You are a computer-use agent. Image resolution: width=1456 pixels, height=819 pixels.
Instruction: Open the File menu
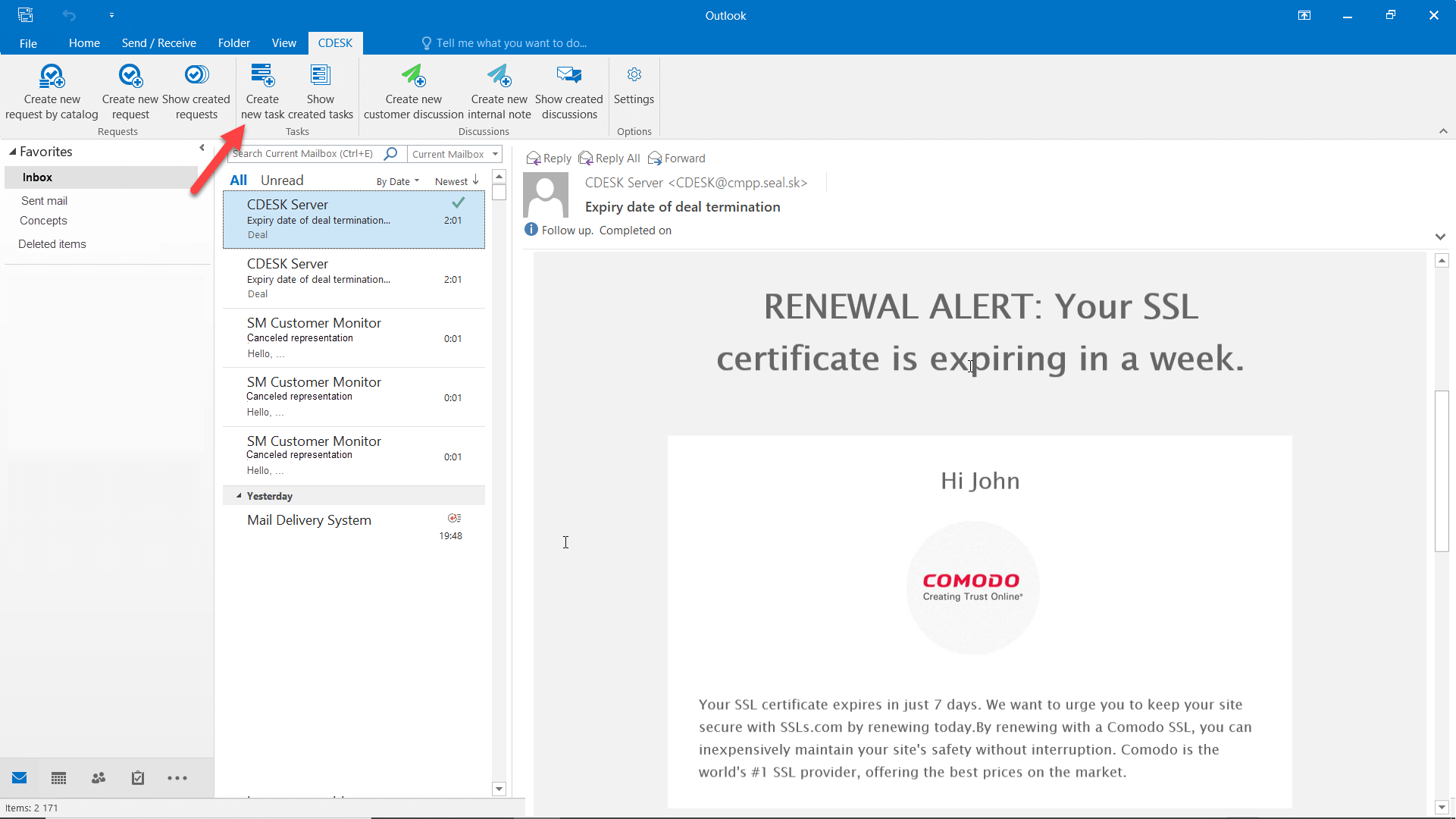28,43
